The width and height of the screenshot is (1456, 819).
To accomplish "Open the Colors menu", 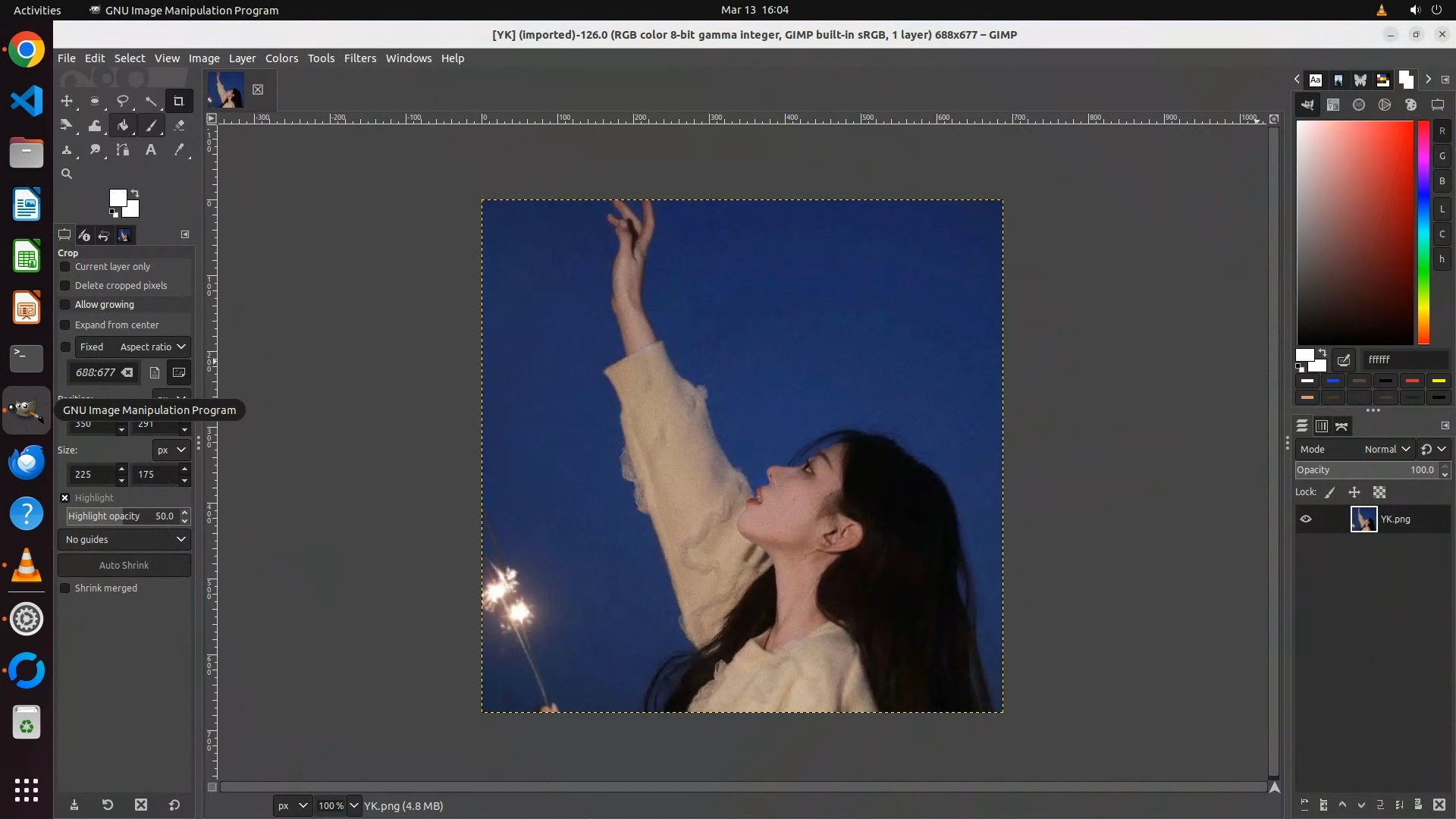I will [281, 58].
